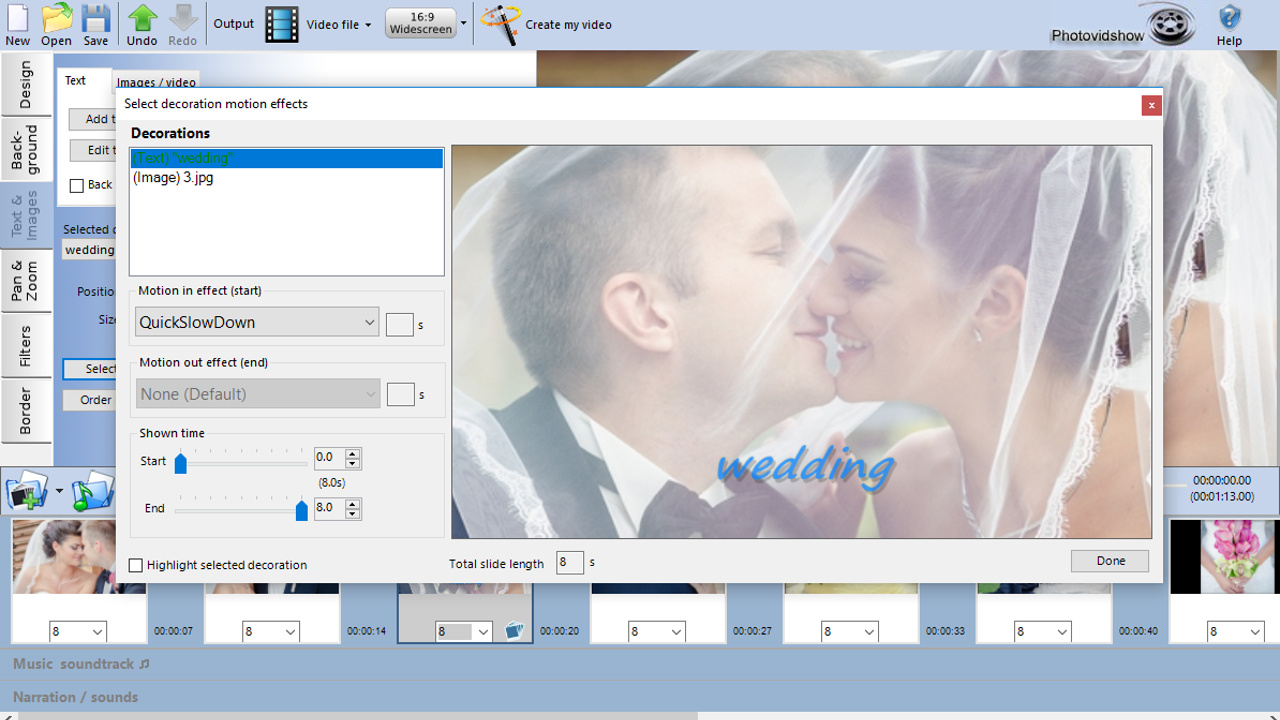
Task: Click the add music icon above the timeline
Action: (x=93, y=490)
